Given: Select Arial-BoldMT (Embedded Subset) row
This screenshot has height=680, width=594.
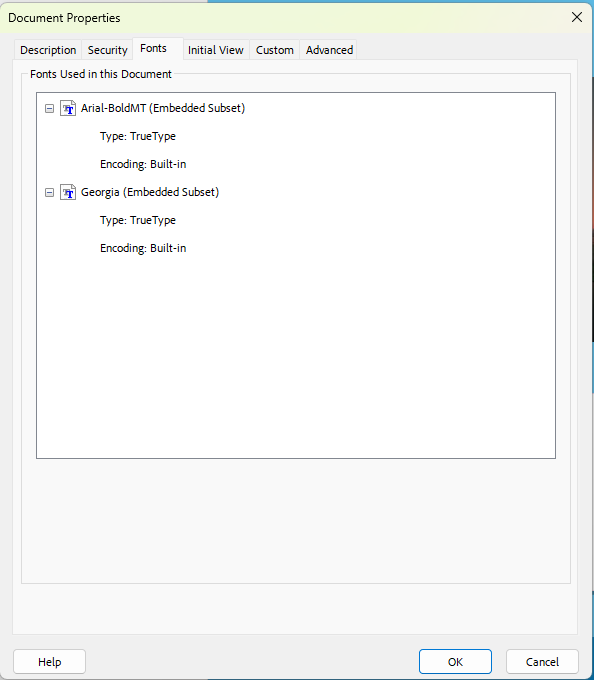Looking at the screenshot, I should [x=163, y=108].
